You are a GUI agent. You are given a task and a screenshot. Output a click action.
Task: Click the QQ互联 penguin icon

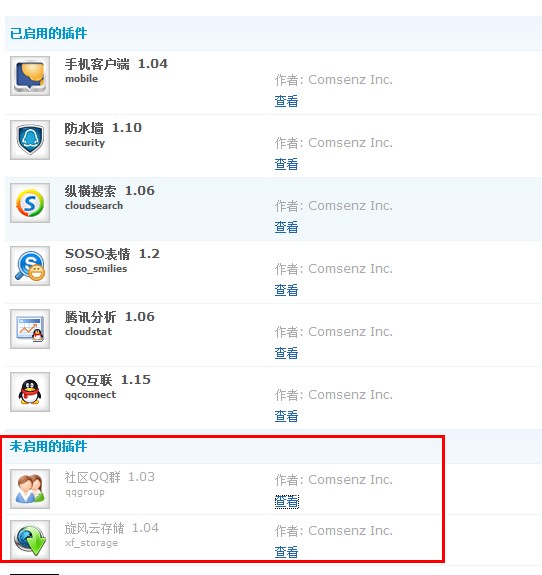pyautogui.click(x=30, y=392)
